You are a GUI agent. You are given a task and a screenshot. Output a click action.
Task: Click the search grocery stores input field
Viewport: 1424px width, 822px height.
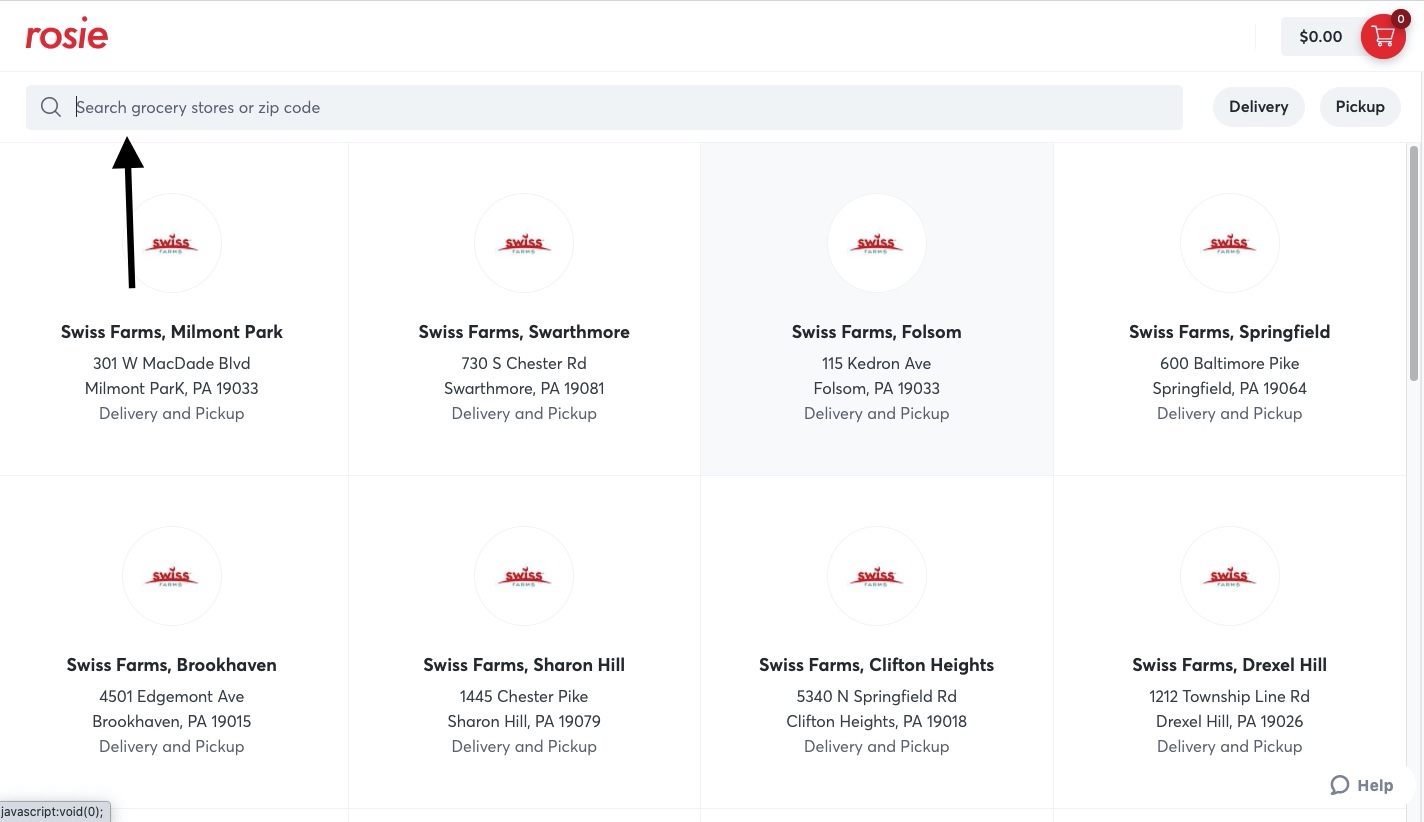(x=620, y=107)
